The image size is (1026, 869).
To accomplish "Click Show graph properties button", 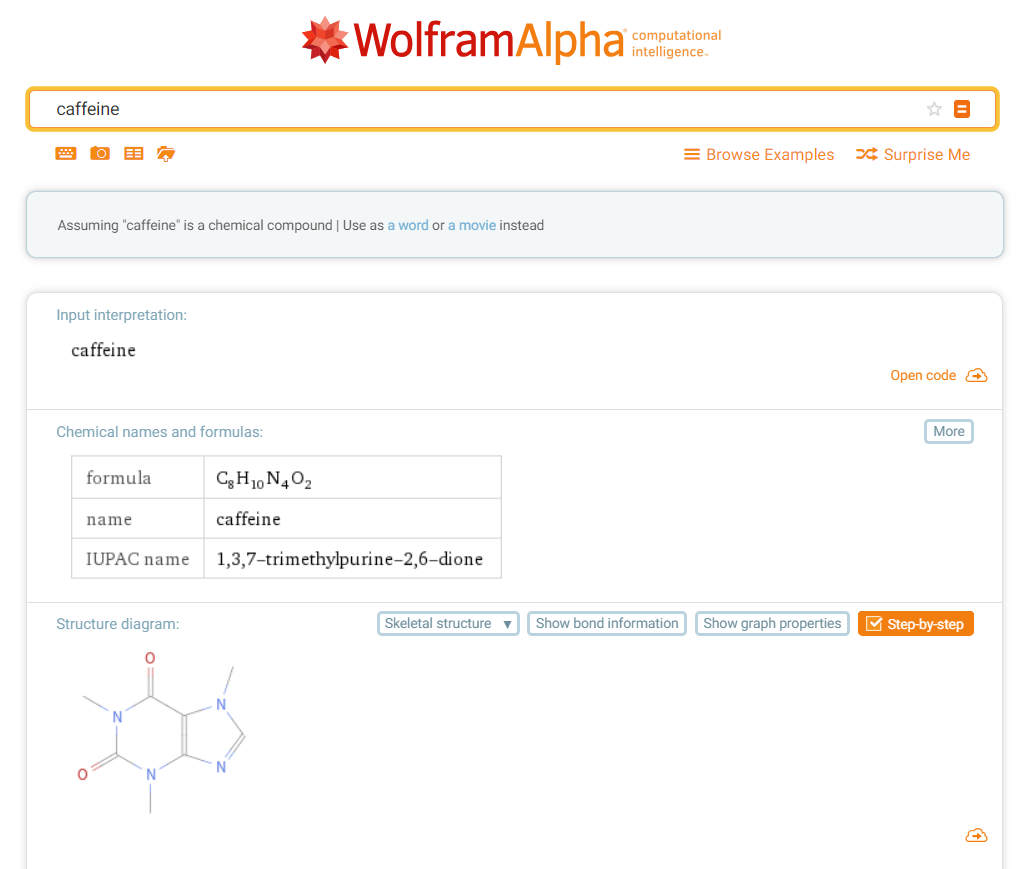I will tap(772, 624).
